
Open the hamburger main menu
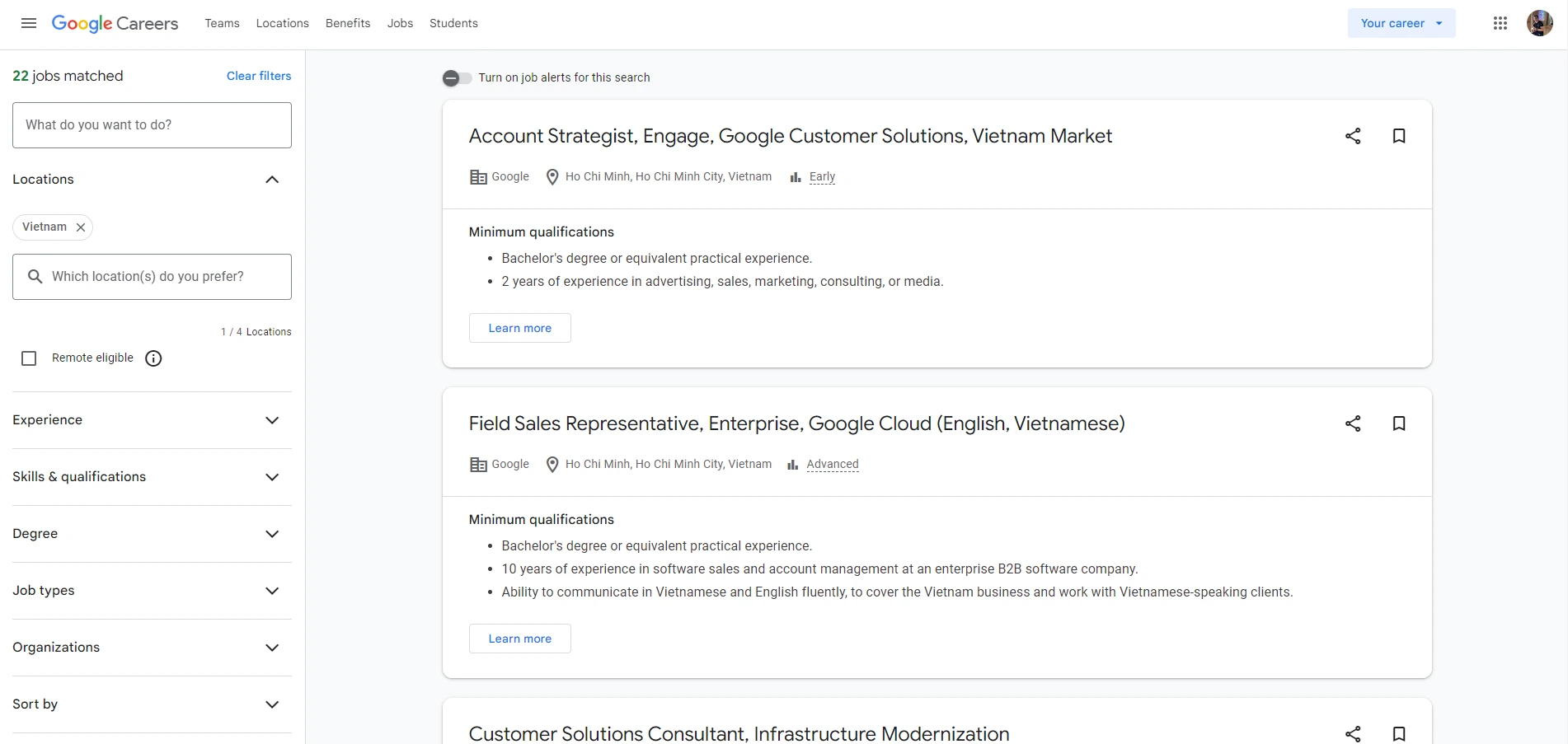pos(29,23)
